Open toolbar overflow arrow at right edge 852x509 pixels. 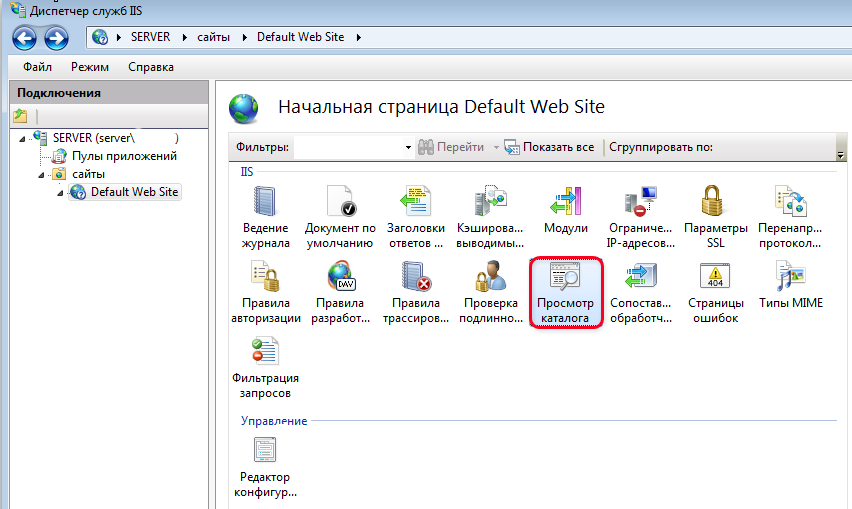(x=841, y=155)
